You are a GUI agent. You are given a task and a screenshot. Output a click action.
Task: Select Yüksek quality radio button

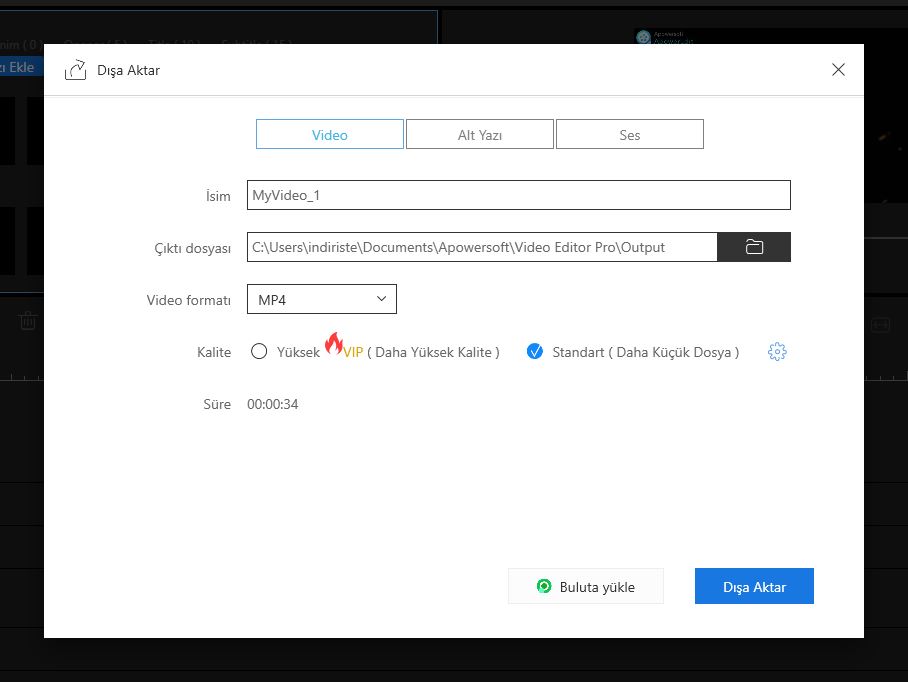click(x=259, y=351)
